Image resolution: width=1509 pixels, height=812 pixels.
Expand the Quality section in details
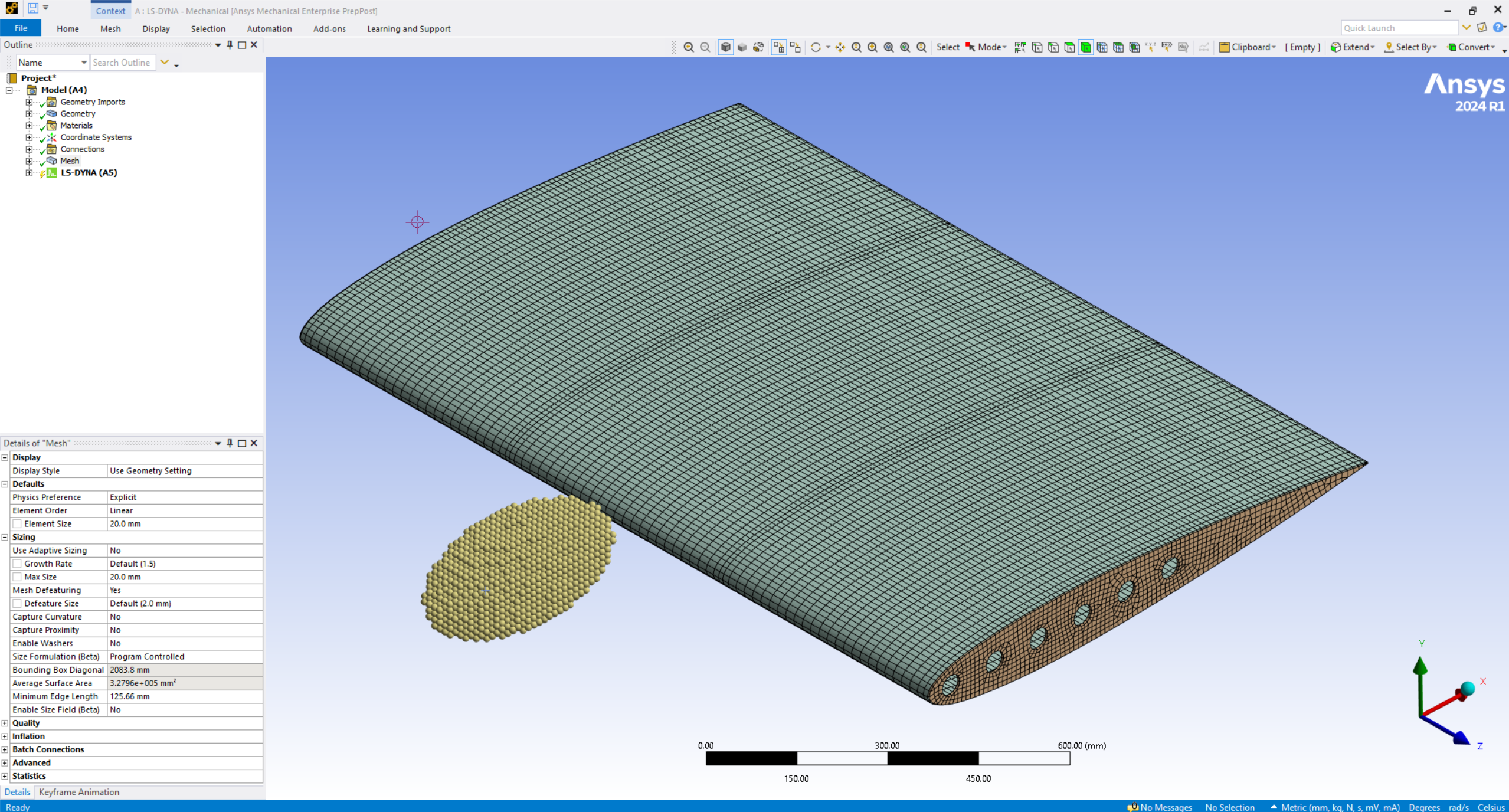5,723
